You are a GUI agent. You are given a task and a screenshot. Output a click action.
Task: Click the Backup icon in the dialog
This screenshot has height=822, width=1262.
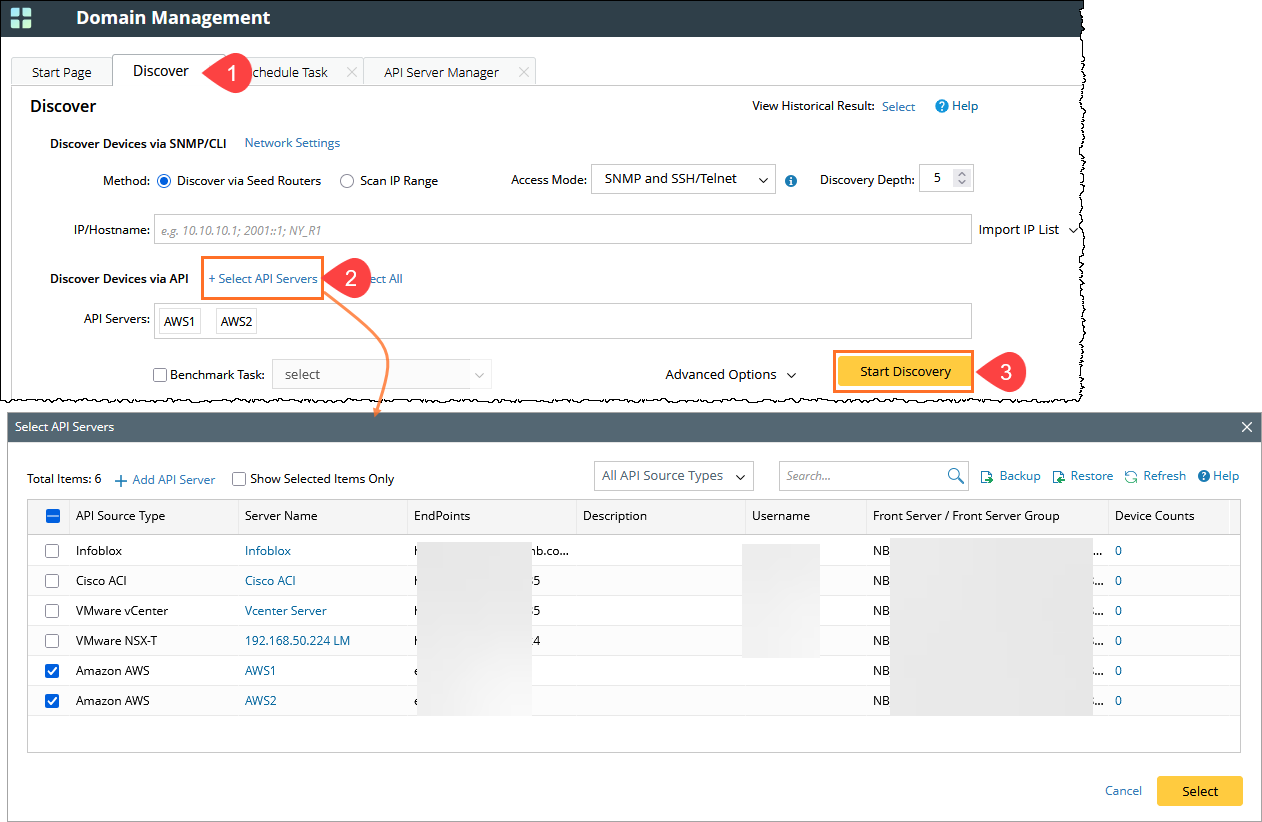(x=986, y=476)
